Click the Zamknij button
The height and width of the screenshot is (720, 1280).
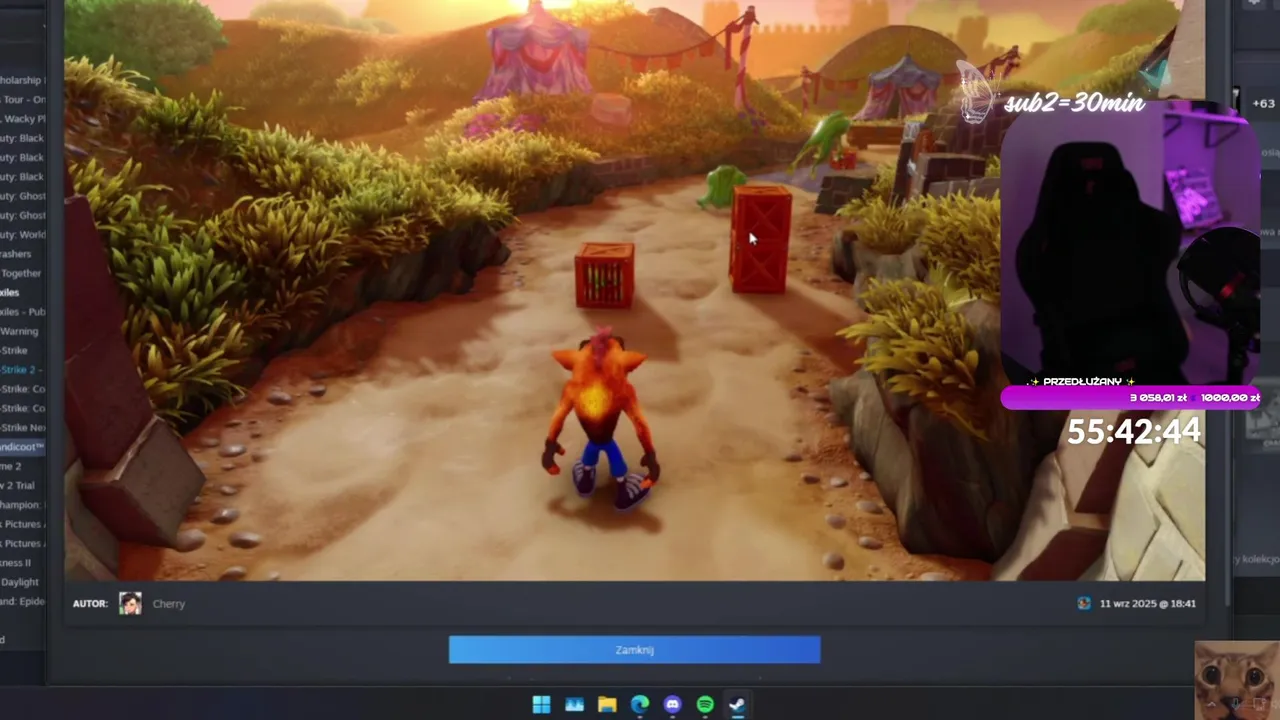click(x=634, y=650)
